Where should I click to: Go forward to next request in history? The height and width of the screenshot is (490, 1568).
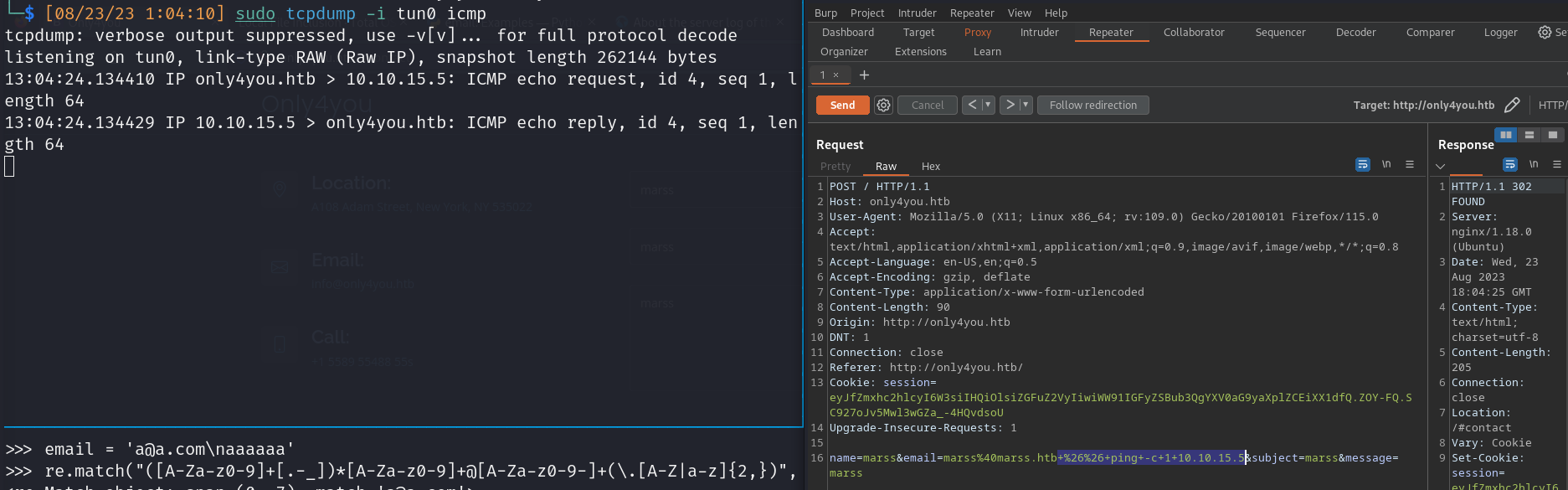click(x=1010, y=105)
